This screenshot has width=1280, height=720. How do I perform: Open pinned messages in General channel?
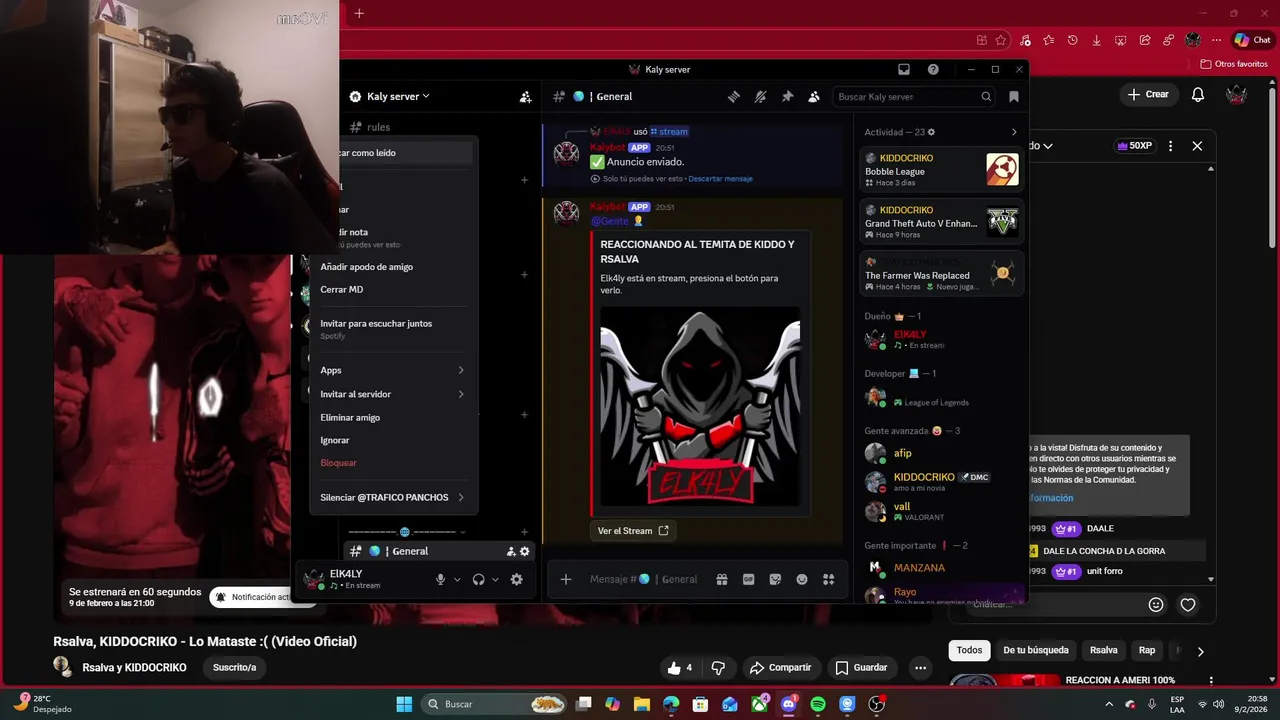[787, 97]
